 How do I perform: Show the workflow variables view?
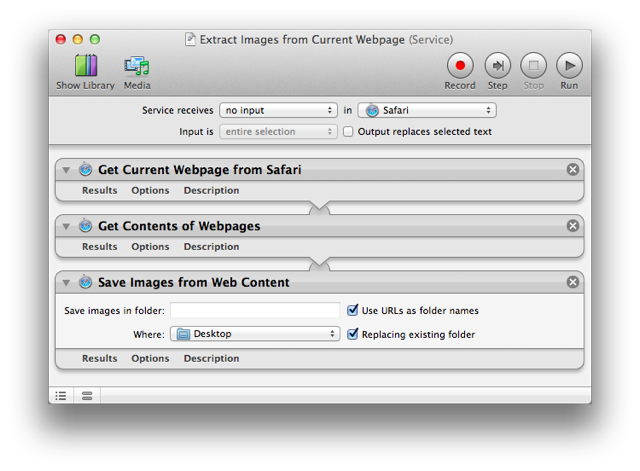pos(87,396)
